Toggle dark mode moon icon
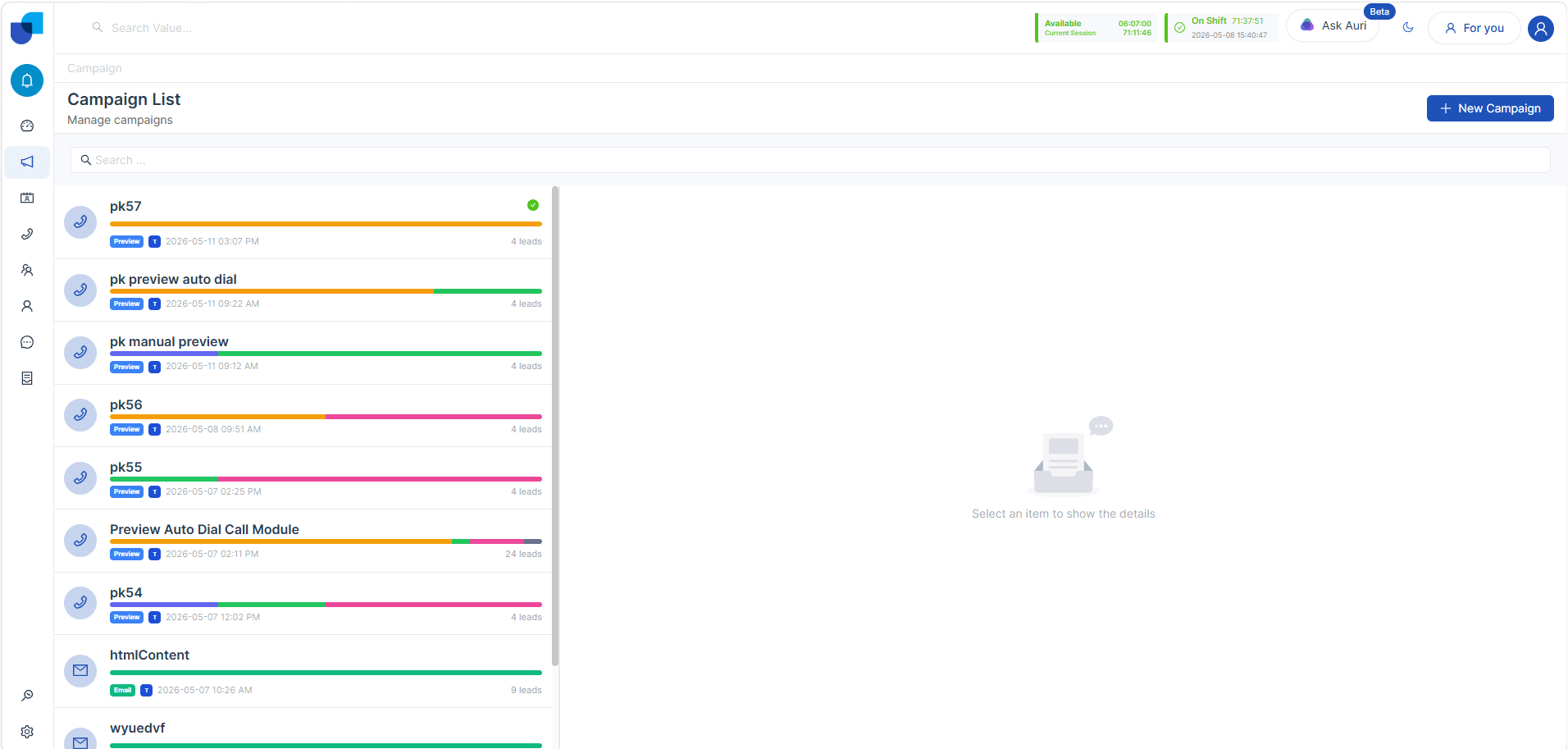 [x=1408, y=27]
